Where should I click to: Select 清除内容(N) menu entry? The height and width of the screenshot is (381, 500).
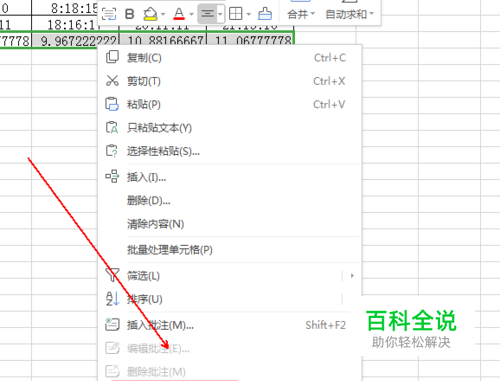(230, 224)
